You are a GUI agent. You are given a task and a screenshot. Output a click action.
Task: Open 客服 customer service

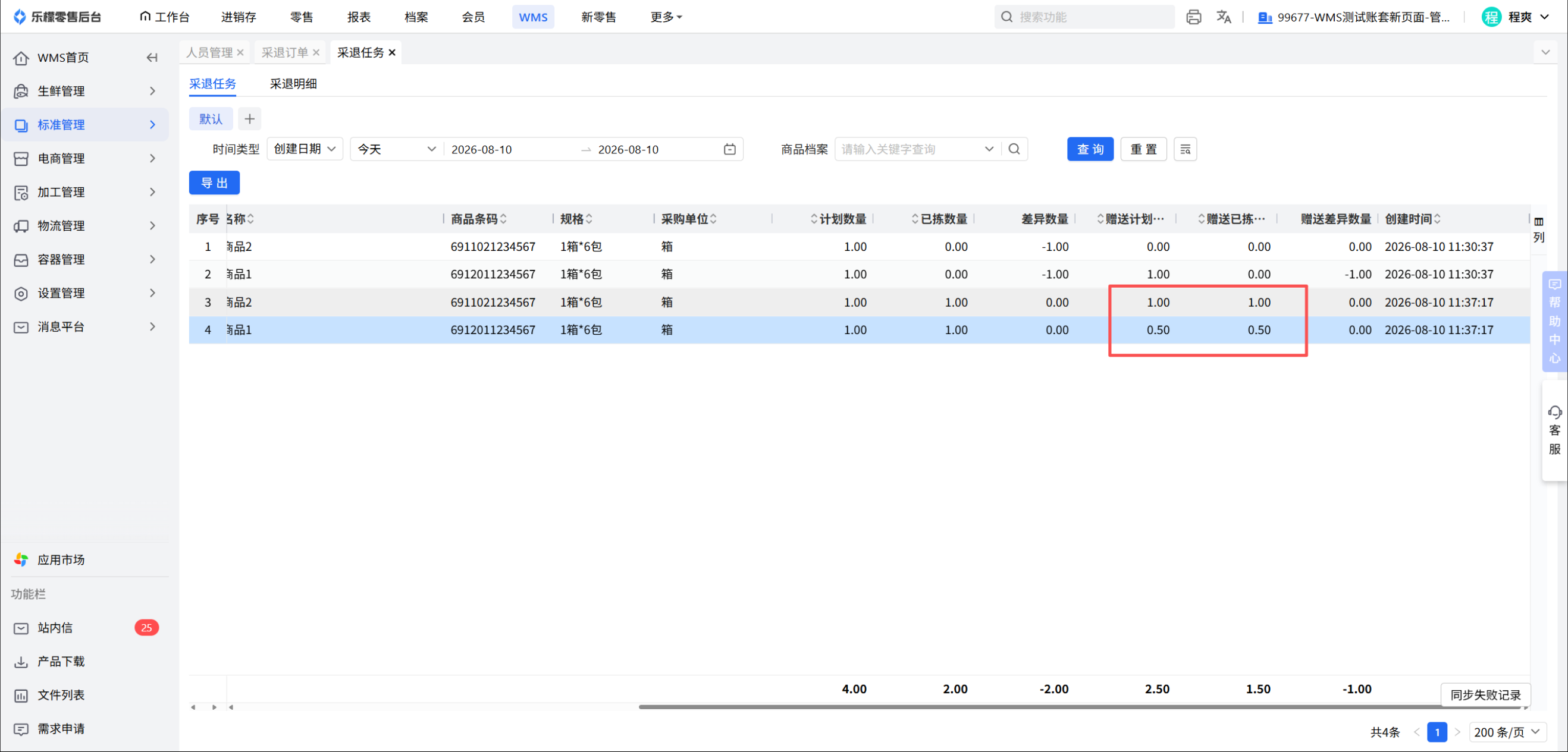[1554, 431]
